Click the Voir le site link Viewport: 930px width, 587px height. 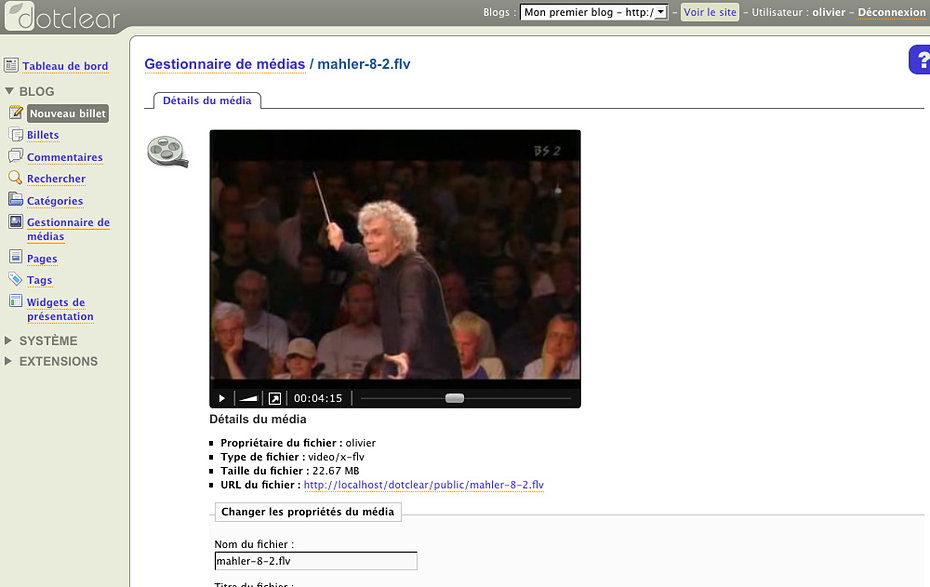(710, 12)
